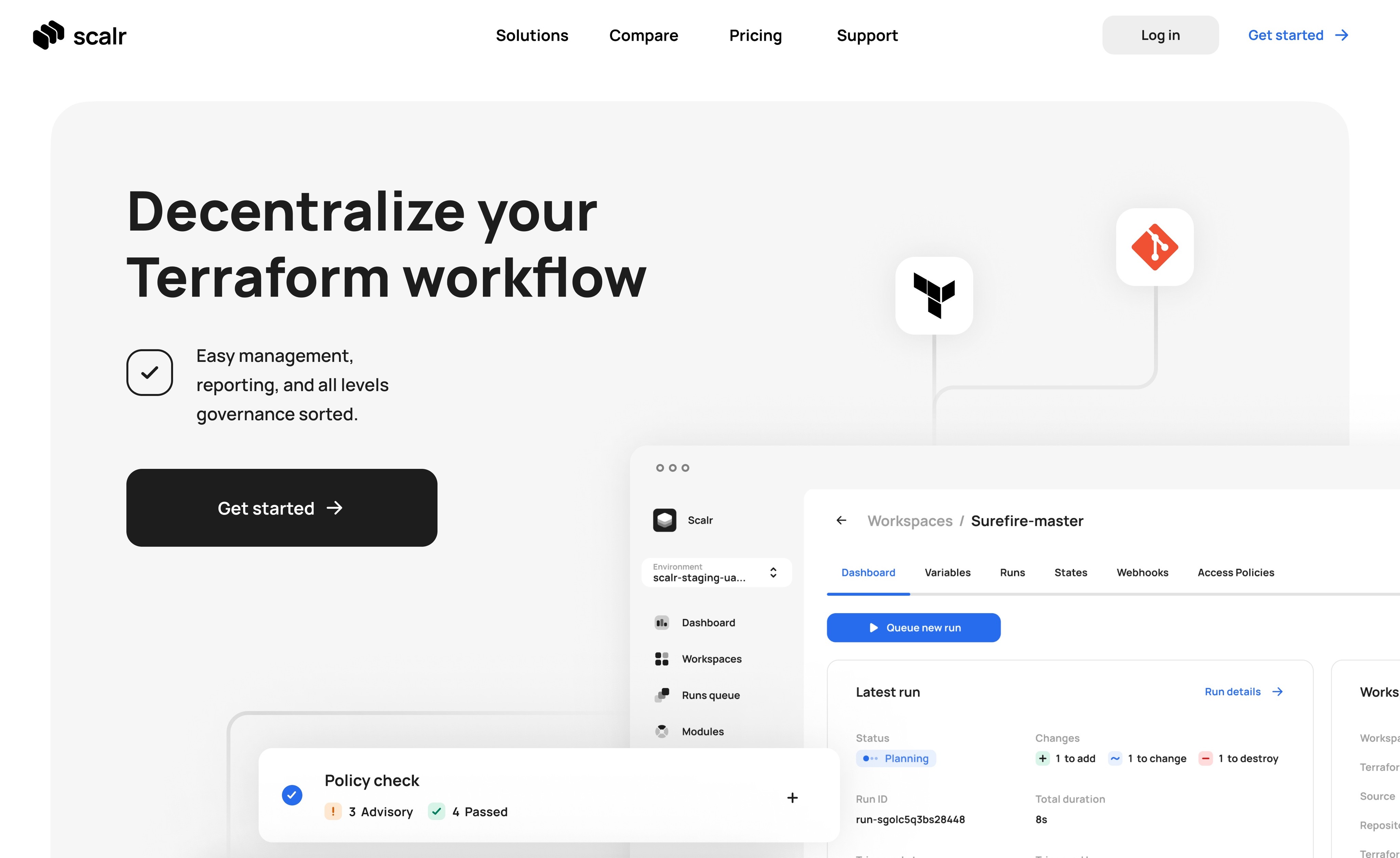The height and width of the screenshot is (858, 1400).
Task: Go back using the left arrow icon
Action: (x=841, y=520)
